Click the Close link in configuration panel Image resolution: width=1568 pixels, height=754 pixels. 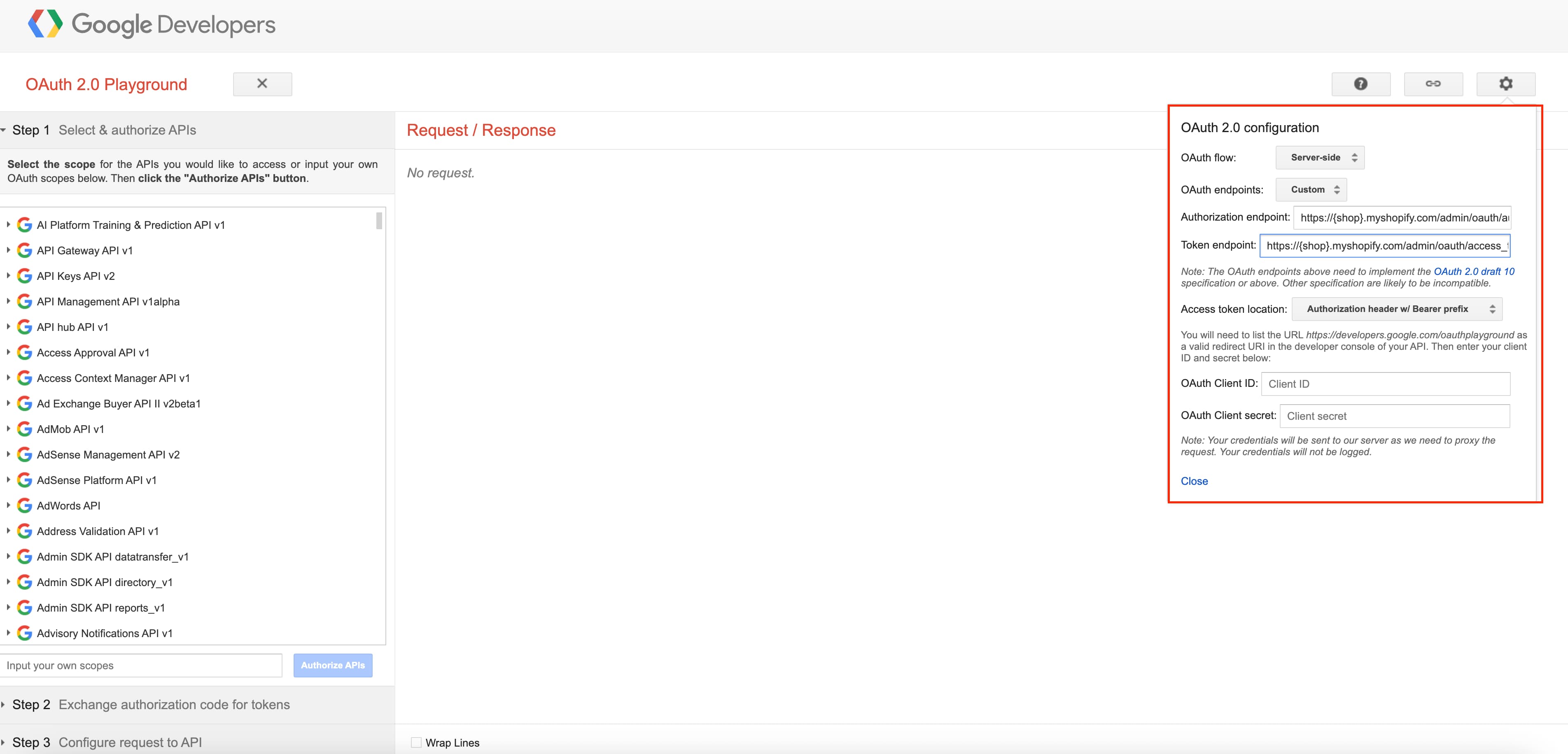[1194, 482]
